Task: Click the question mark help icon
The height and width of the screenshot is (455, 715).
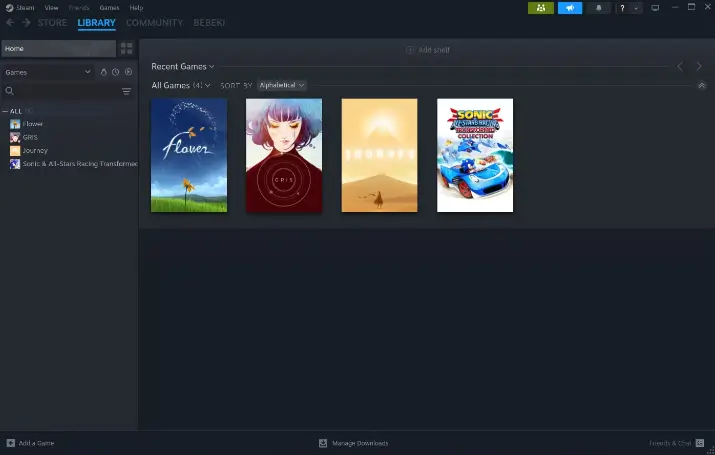Action: pyautogui.click(x=622, y=8)
